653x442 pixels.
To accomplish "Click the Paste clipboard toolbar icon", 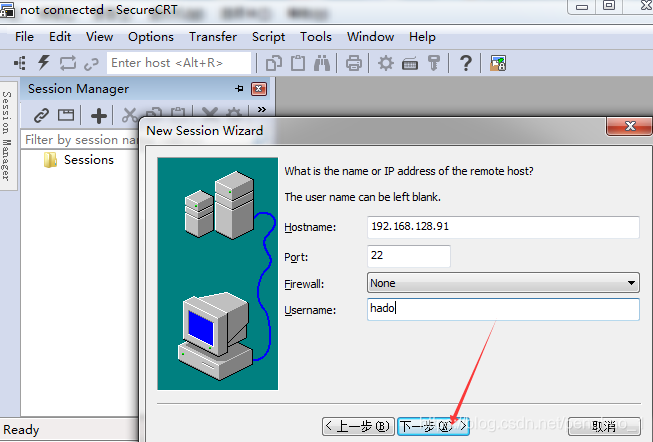I will 298,63.
